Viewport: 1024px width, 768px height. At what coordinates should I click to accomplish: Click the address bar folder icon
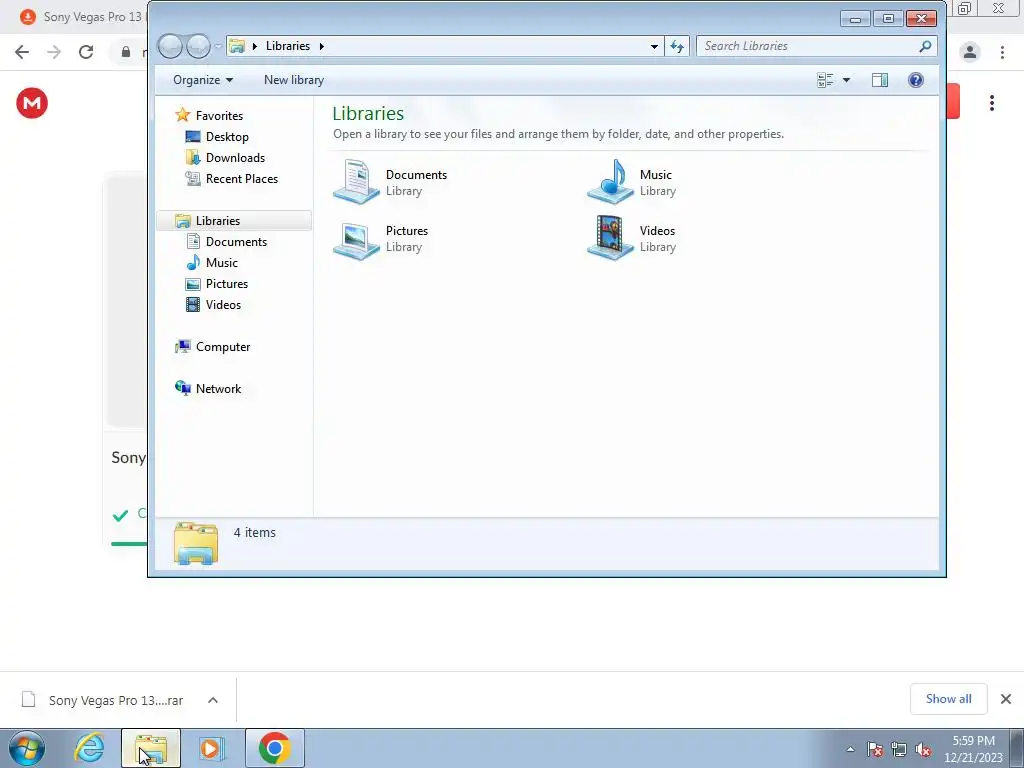pos(236,46)
